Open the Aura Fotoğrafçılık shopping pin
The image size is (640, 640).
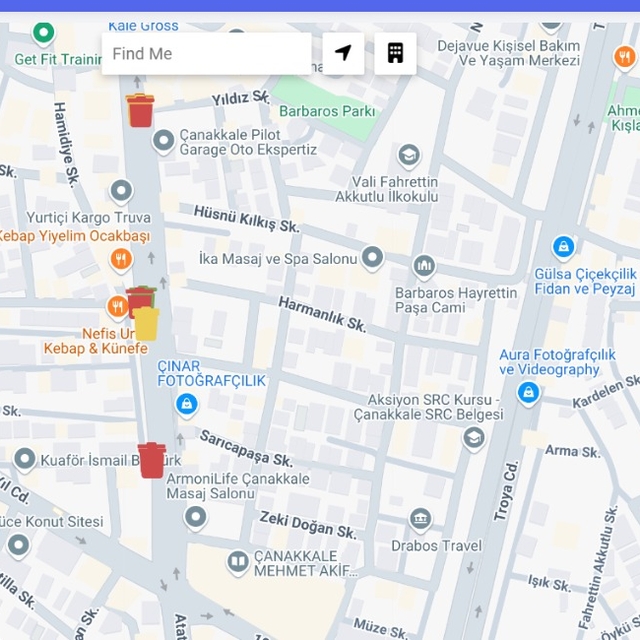(x=529, y=393)
